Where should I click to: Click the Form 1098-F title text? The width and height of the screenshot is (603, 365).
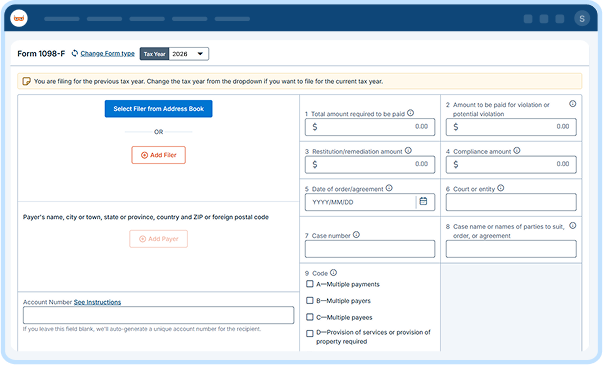pyautogui.click(x=41, y=53)
